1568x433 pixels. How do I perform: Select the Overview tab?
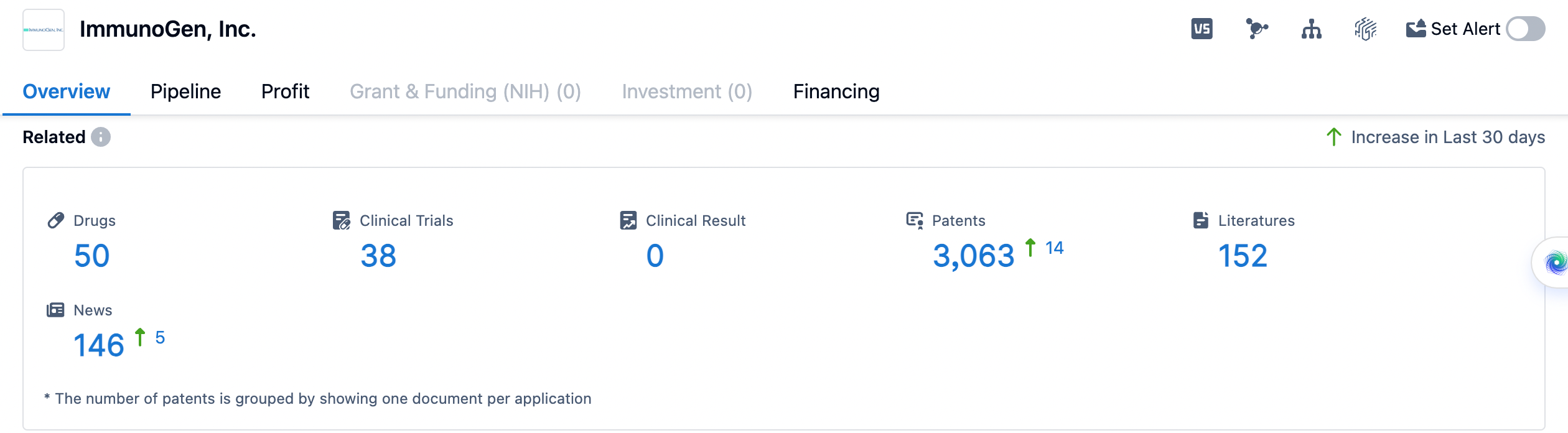67,91
